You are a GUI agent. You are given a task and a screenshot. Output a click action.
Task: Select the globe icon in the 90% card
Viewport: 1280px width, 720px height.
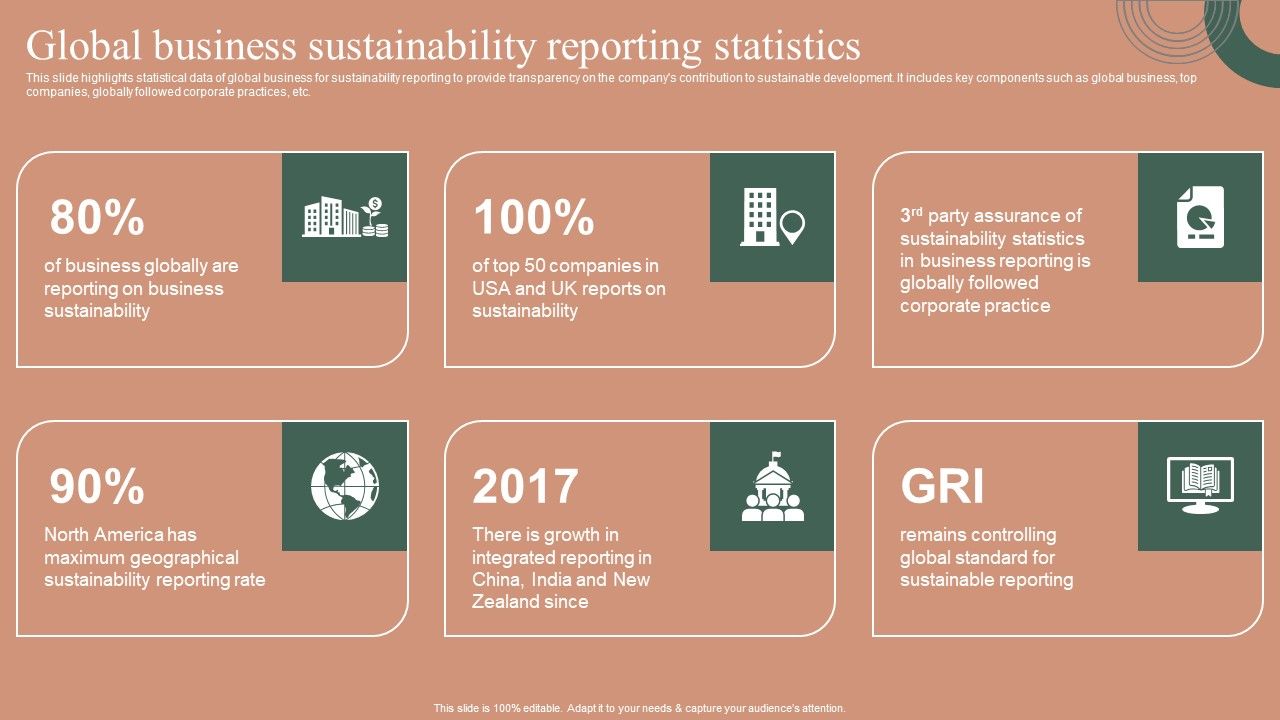click(345, 486)
